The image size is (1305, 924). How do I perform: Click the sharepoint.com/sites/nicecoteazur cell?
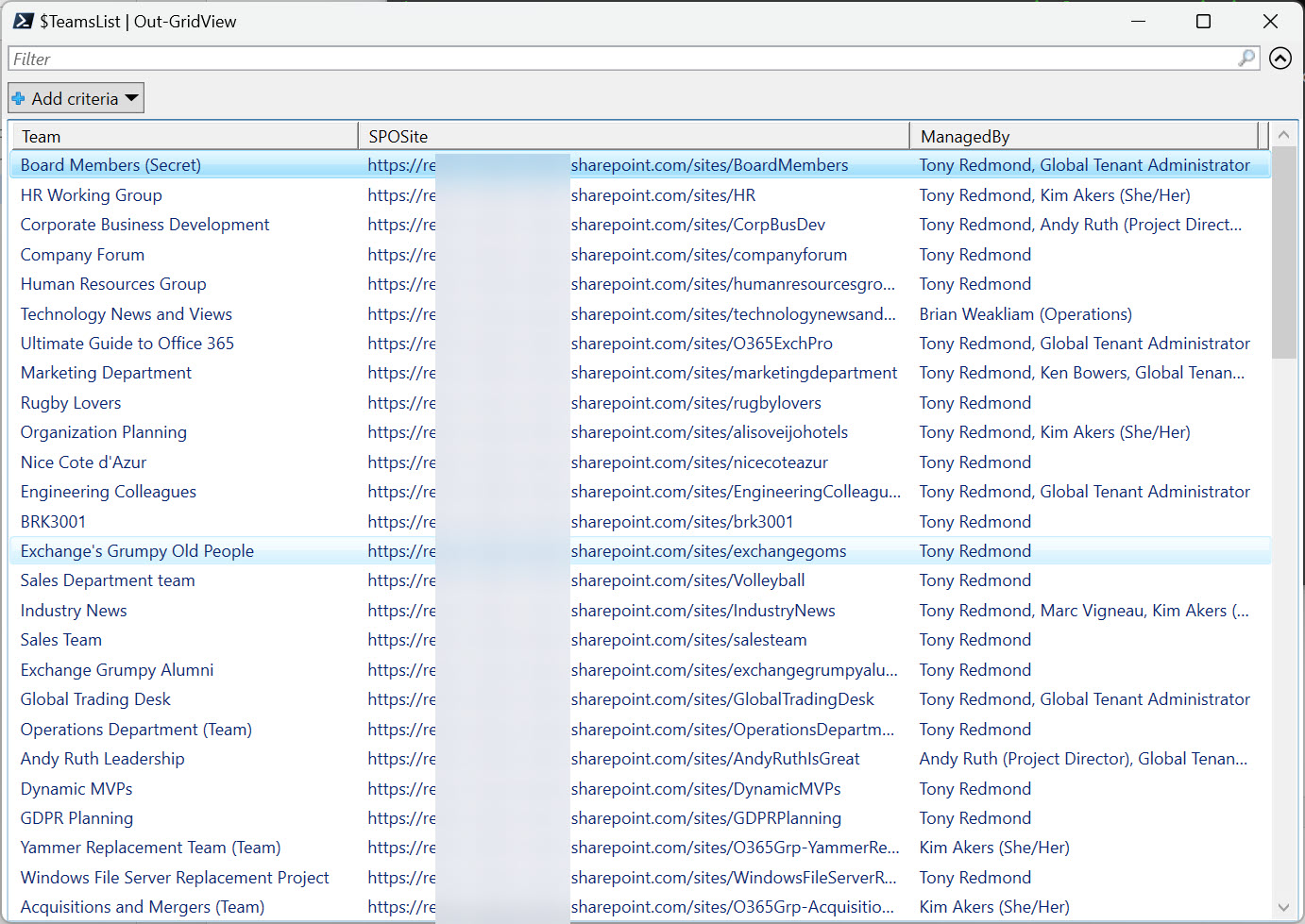point(700,462)
